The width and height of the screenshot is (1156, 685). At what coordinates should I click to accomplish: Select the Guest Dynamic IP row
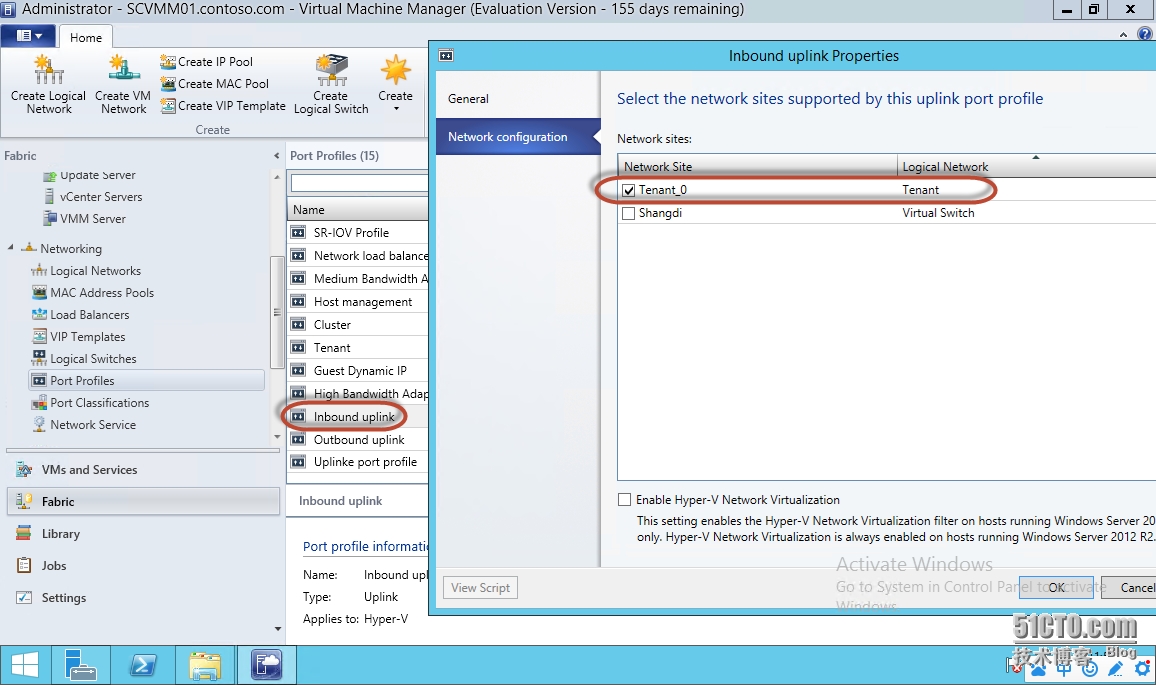358,371
